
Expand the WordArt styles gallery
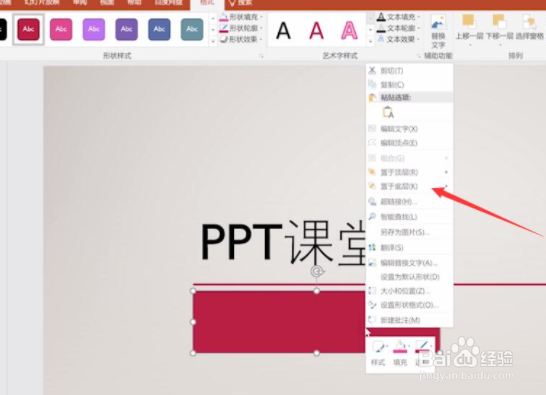tap(370, 41)
